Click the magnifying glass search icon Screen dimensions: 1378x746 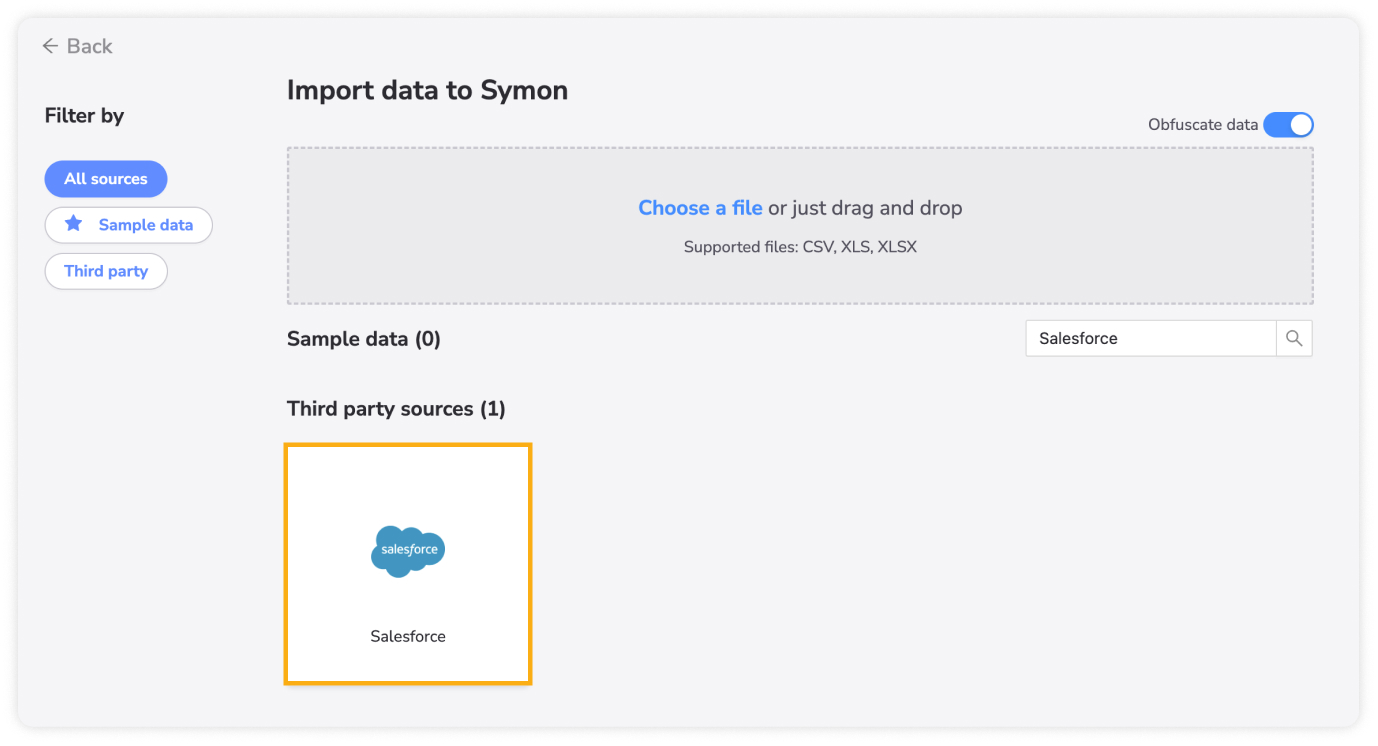pos(1294,338)
